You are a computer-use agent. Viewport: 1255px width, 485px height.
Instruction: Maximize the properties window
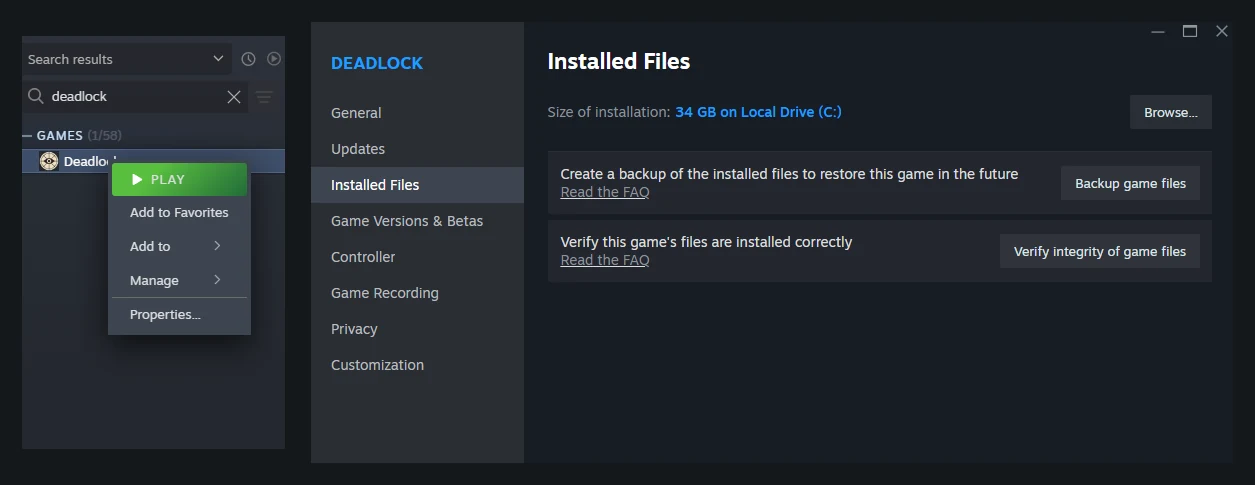[1190, 31]
